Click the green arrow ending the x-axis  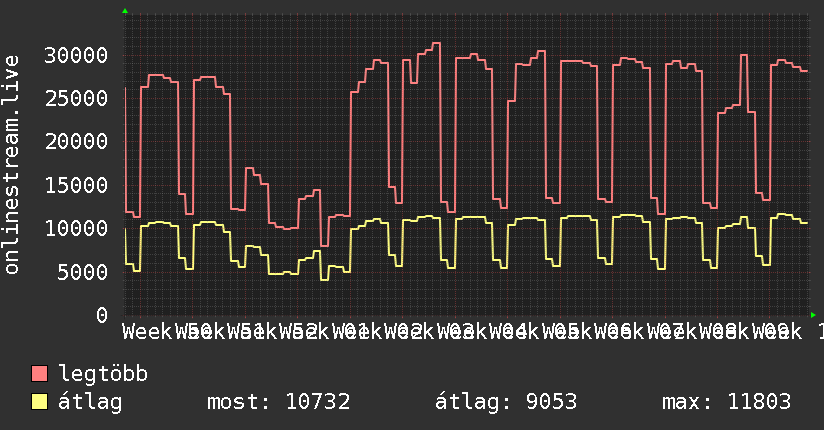coord(813,315)
